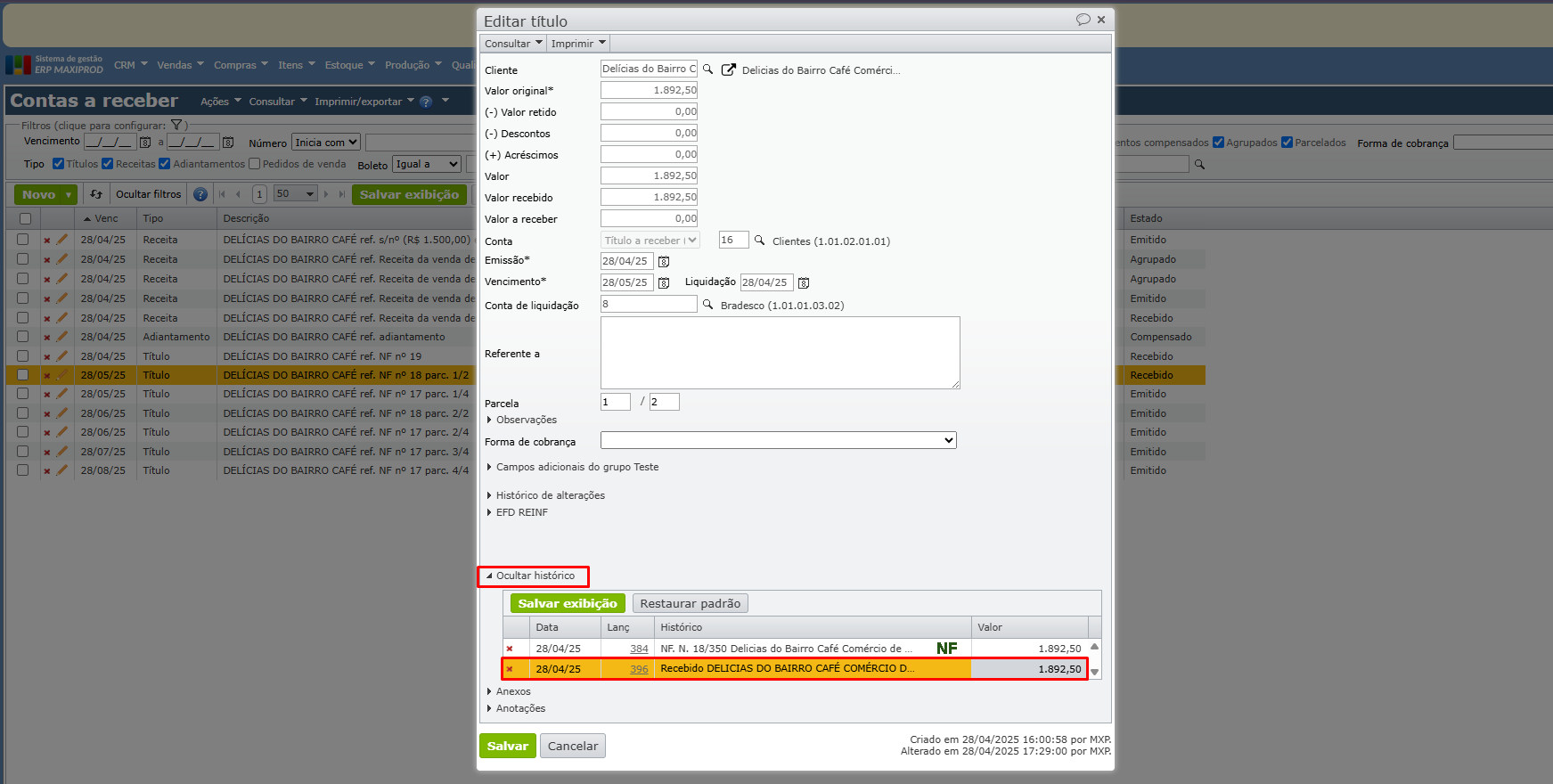
Task: Search for a client using the Cliente magnifier
Action: (x=708, y=69)
